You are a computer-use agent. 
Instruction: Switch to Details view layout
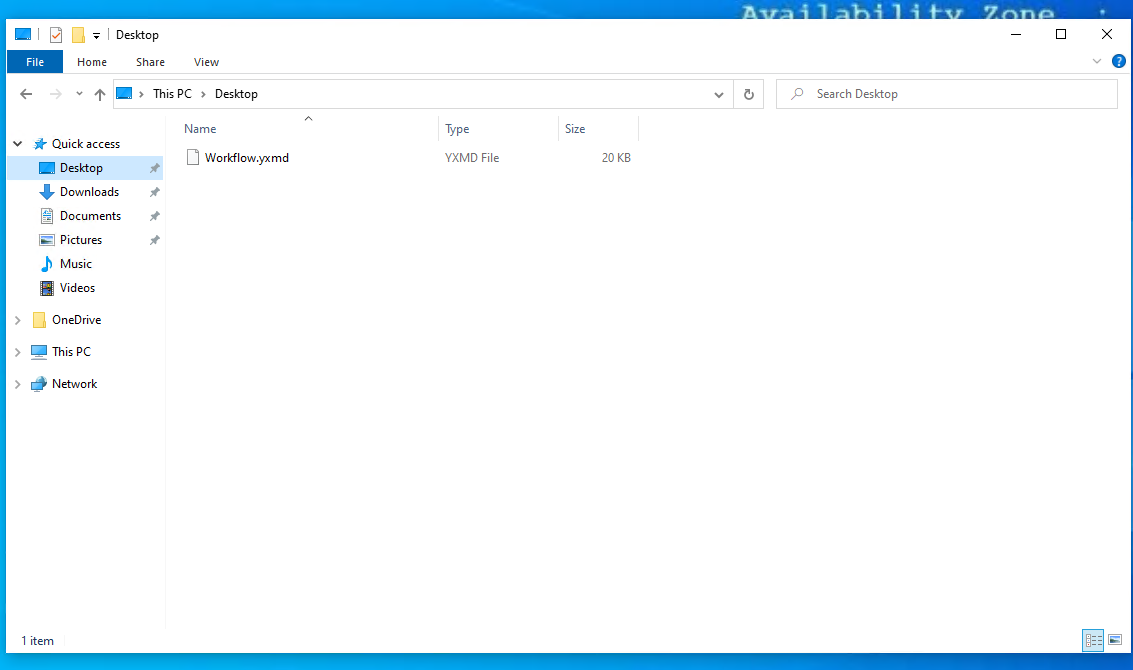1093,641
